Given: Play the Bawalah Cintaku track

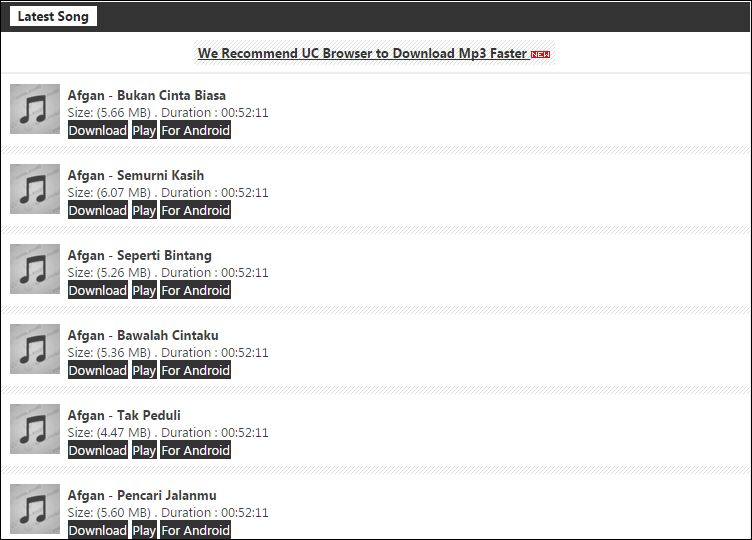Looking at the screenshot, I should 144,371.
